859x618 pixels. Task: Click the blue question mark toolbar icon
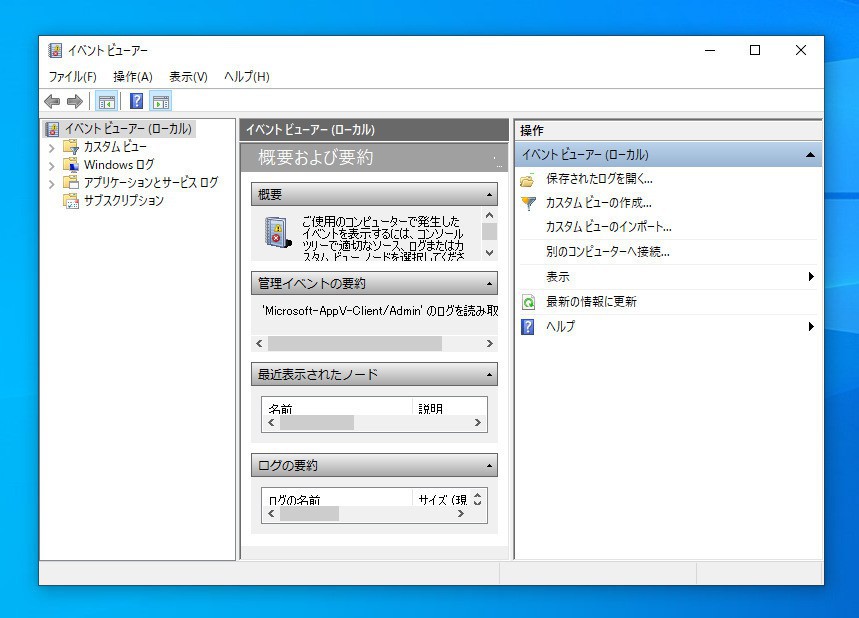(x=137, y=101)
